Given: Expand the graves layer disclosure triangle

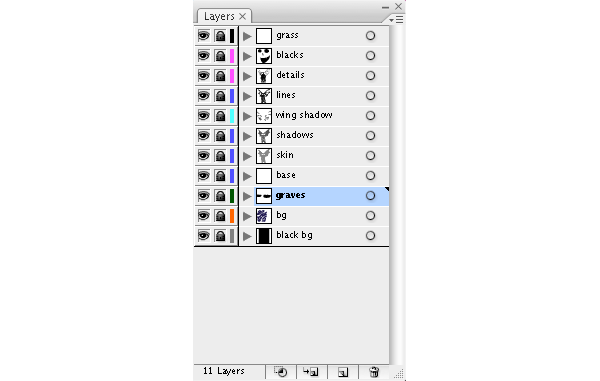Looking at the screenshot, I should coord(247,196).
